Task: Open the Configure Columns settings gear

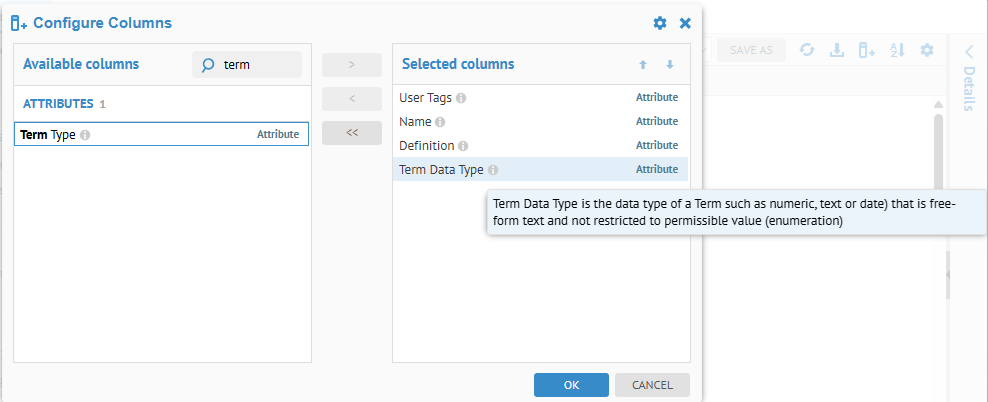Action: (659, 23)
